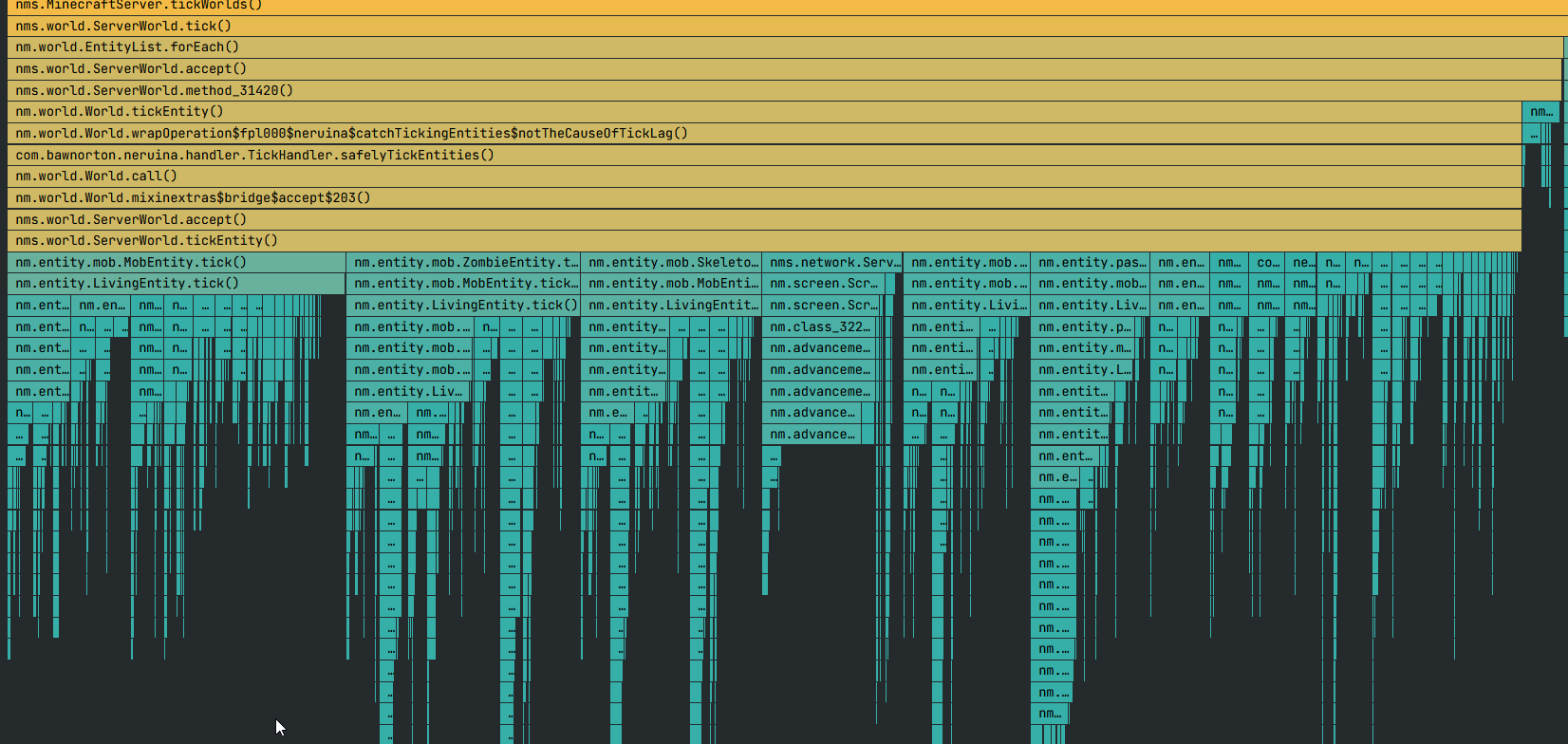
Task: Click nm.entity.mob.MobEnti… under Skeleto… frame
Action: tap(671, 284)
